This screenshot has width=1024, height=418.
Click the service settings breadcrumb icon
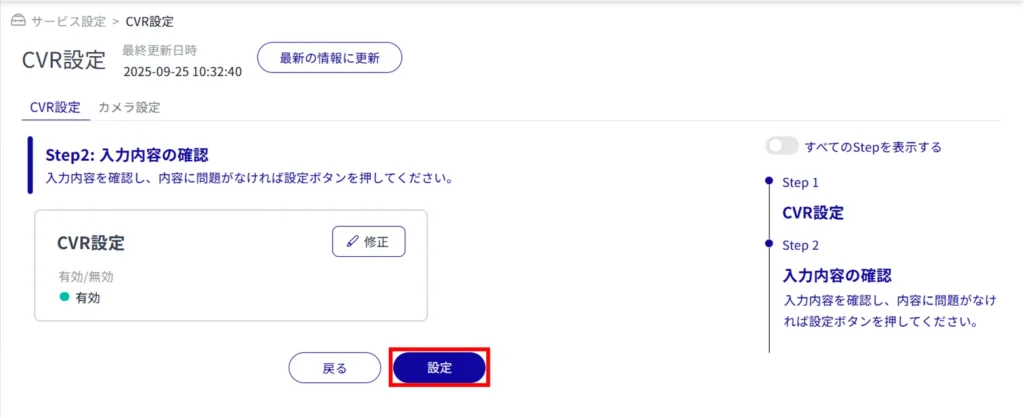point(17,21)
